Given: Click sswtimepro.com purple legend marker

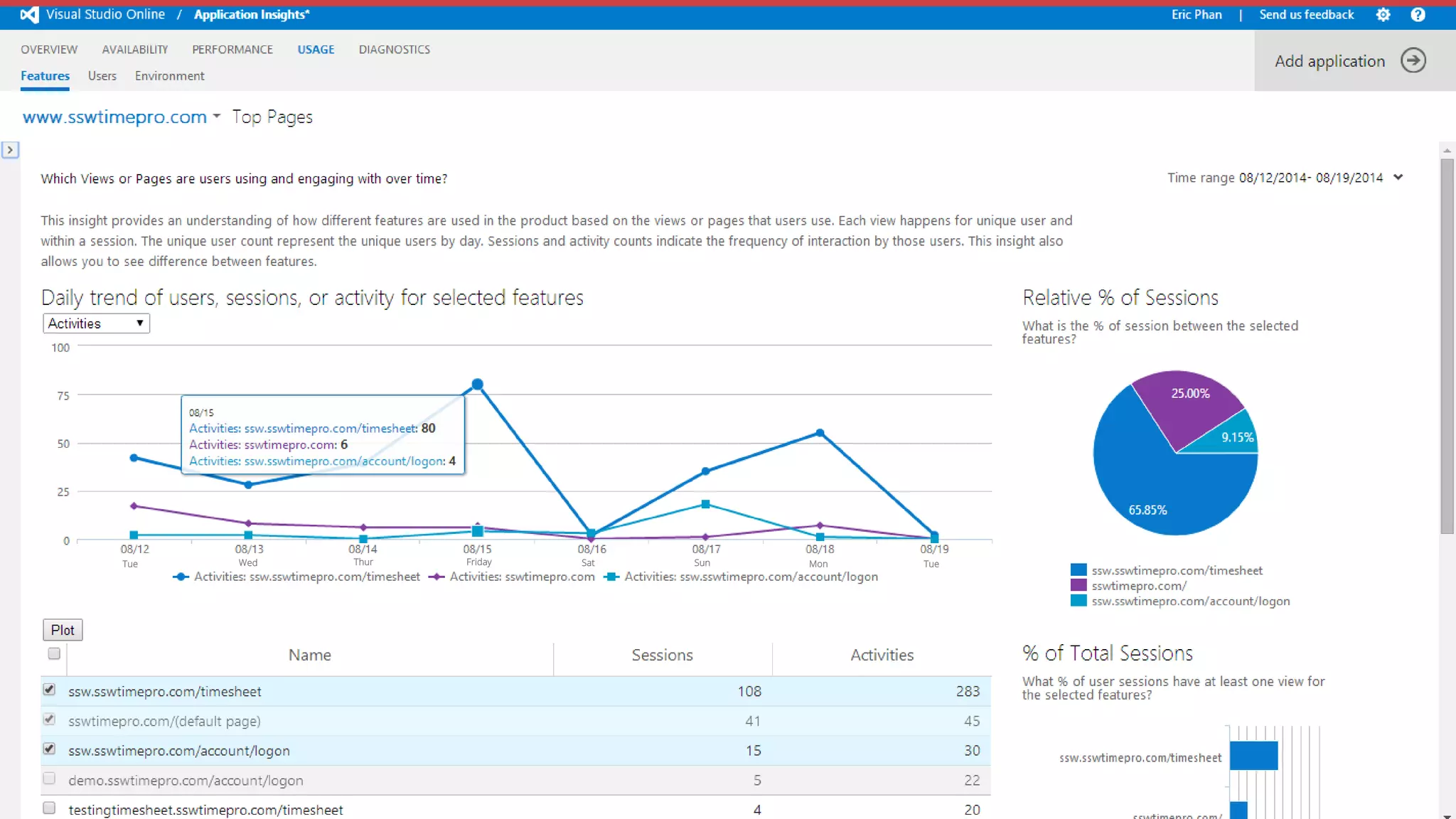Looking at the screenshot, I should click(x=437, y=577).
